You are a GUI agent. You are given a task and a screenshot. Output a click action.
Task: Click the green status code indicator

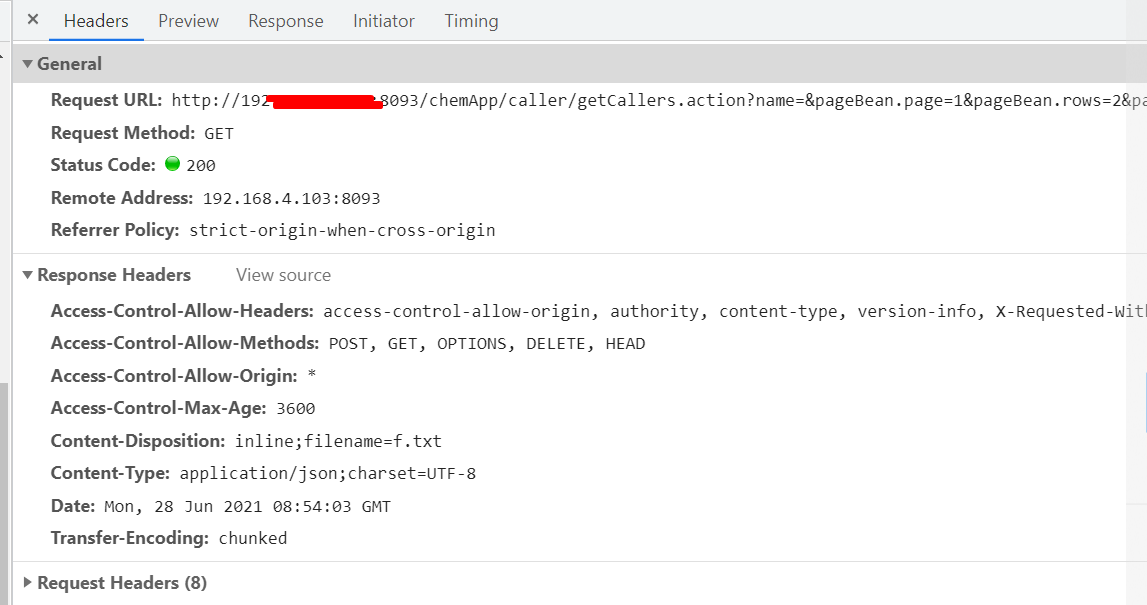tap(173, 164)
